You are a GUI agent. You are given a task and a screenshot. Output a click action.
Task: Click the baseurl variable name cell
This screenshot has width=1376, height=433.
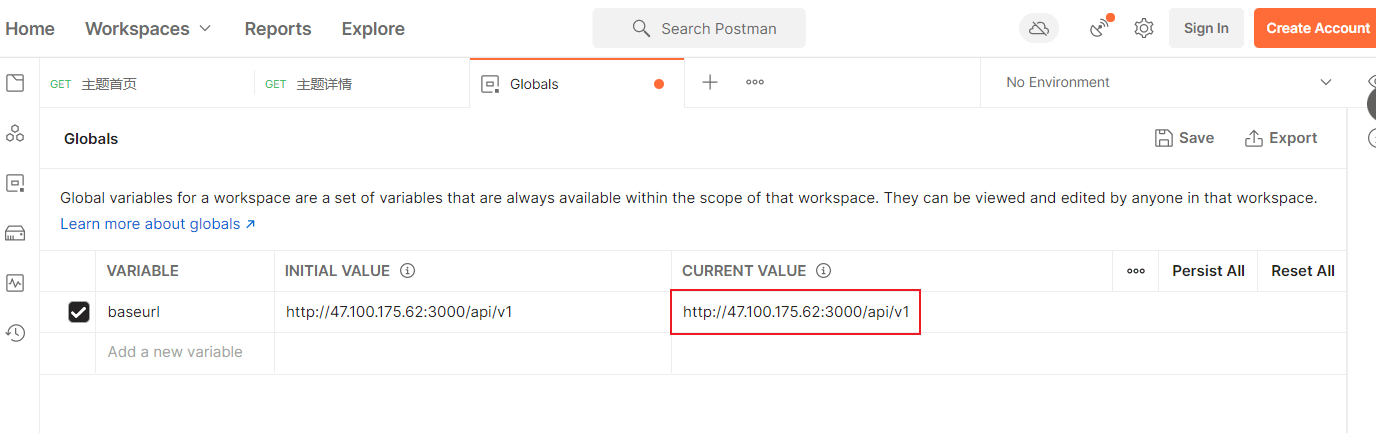(x=185, y=312)
